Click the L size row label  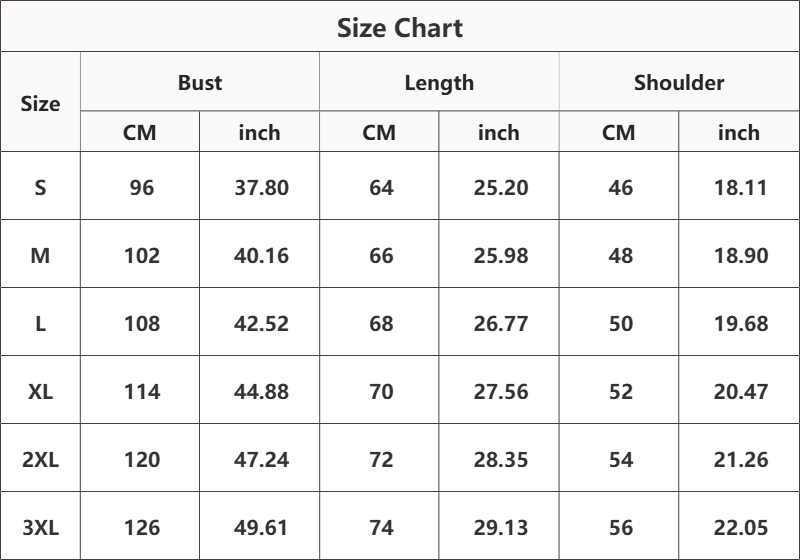[40, 322]
